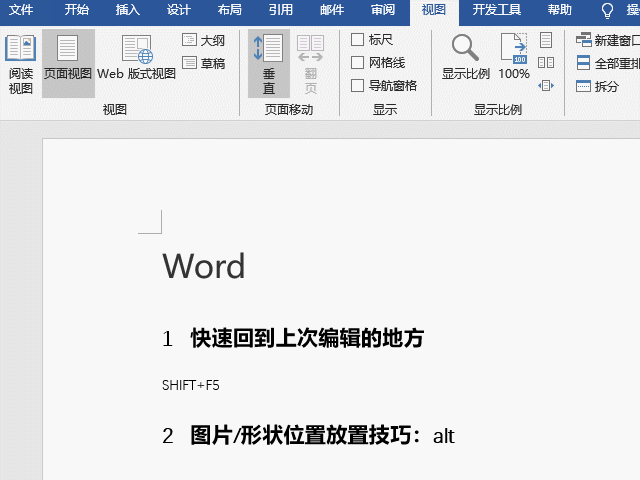Viewport: 640px width, 480px height.
Task: Click the 'SHIFT+F5' text line
Action: 191,385
